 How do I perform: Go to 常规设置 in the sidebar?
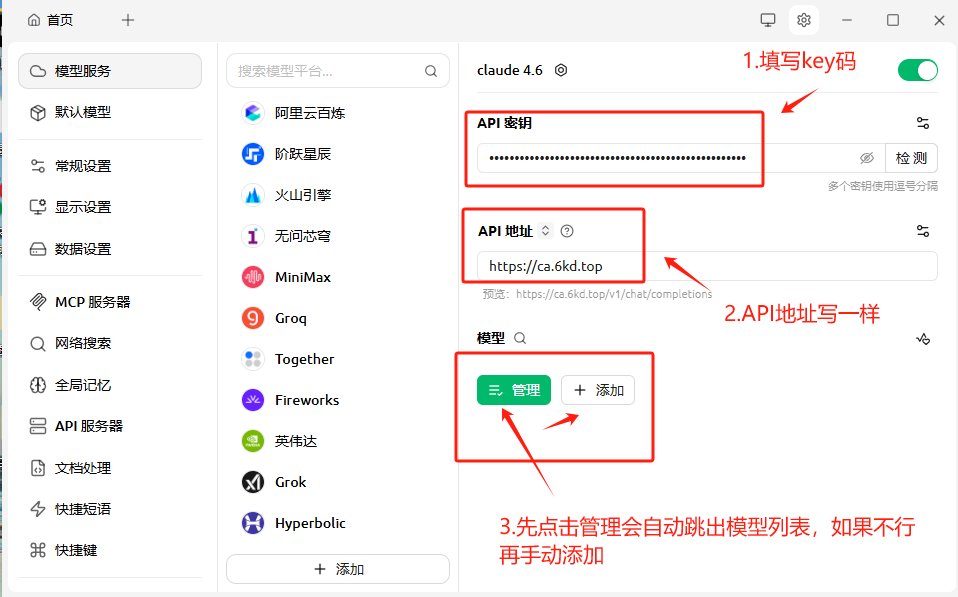click(110, 166)
